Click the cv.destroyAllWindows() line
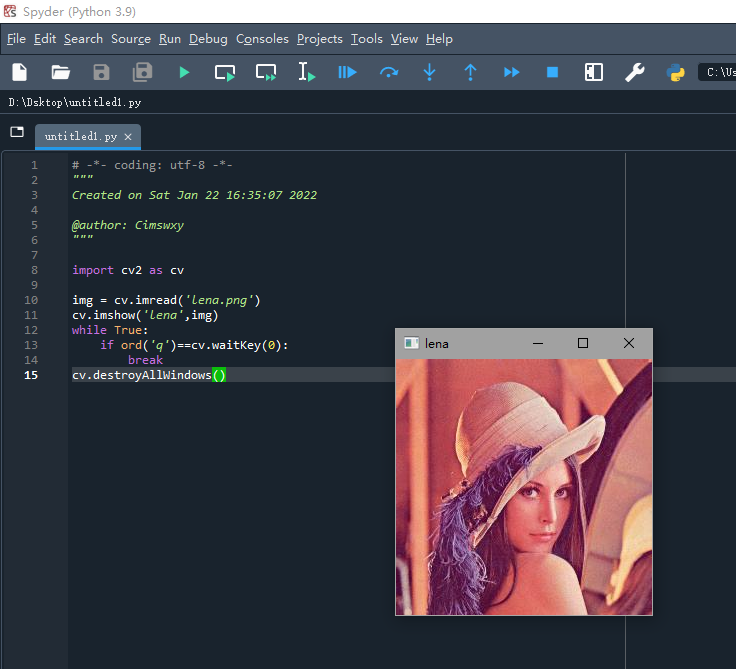This screenshot has height=669, width=736. 149,375
